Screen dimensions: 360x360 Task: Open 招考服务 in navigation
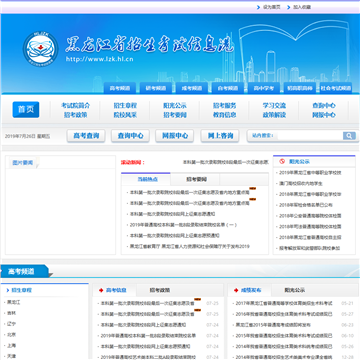pos(225,105)
